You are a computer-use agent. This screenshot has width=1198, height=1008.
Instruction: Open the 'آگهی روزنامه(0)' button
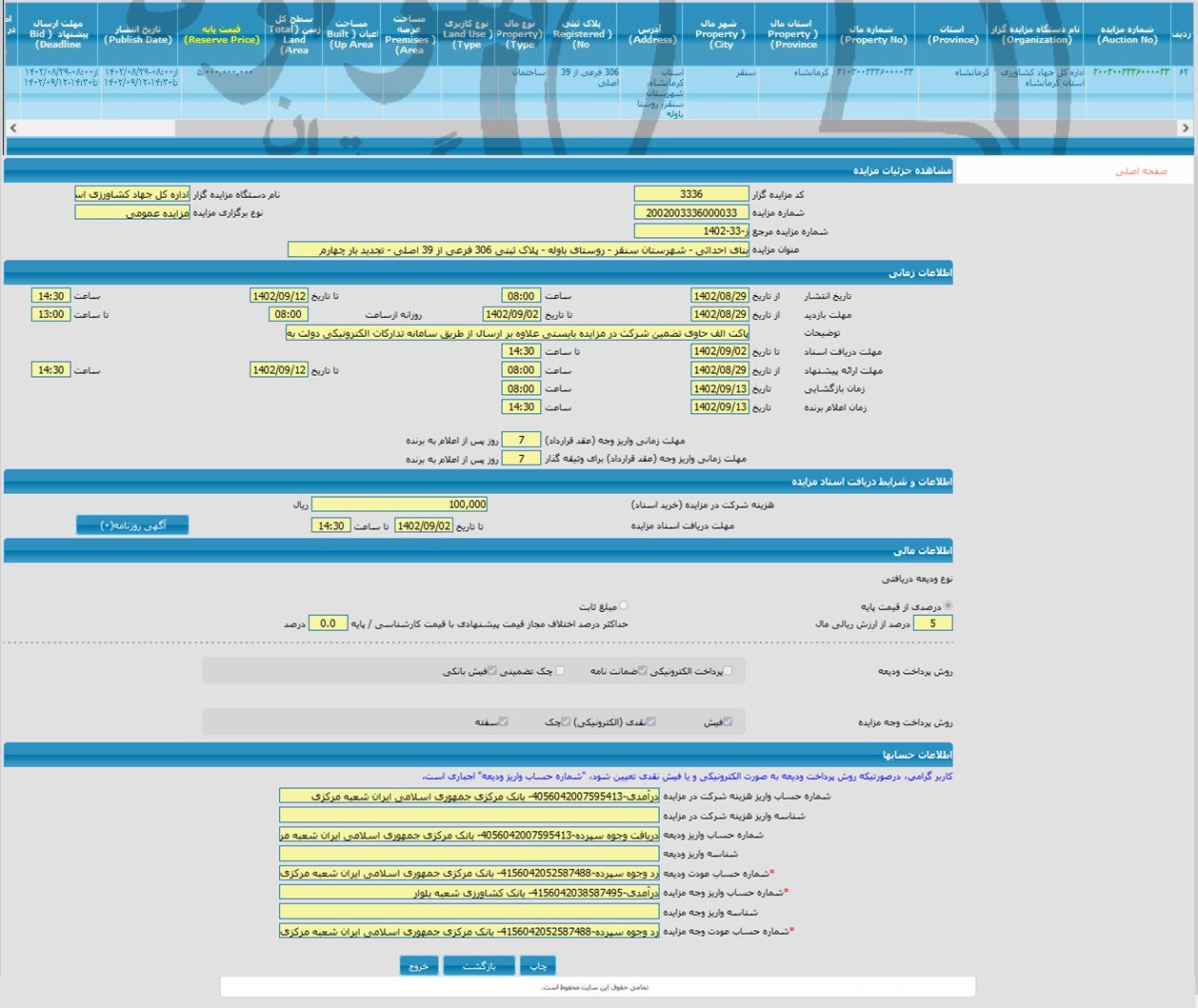[x=132, y=525]
